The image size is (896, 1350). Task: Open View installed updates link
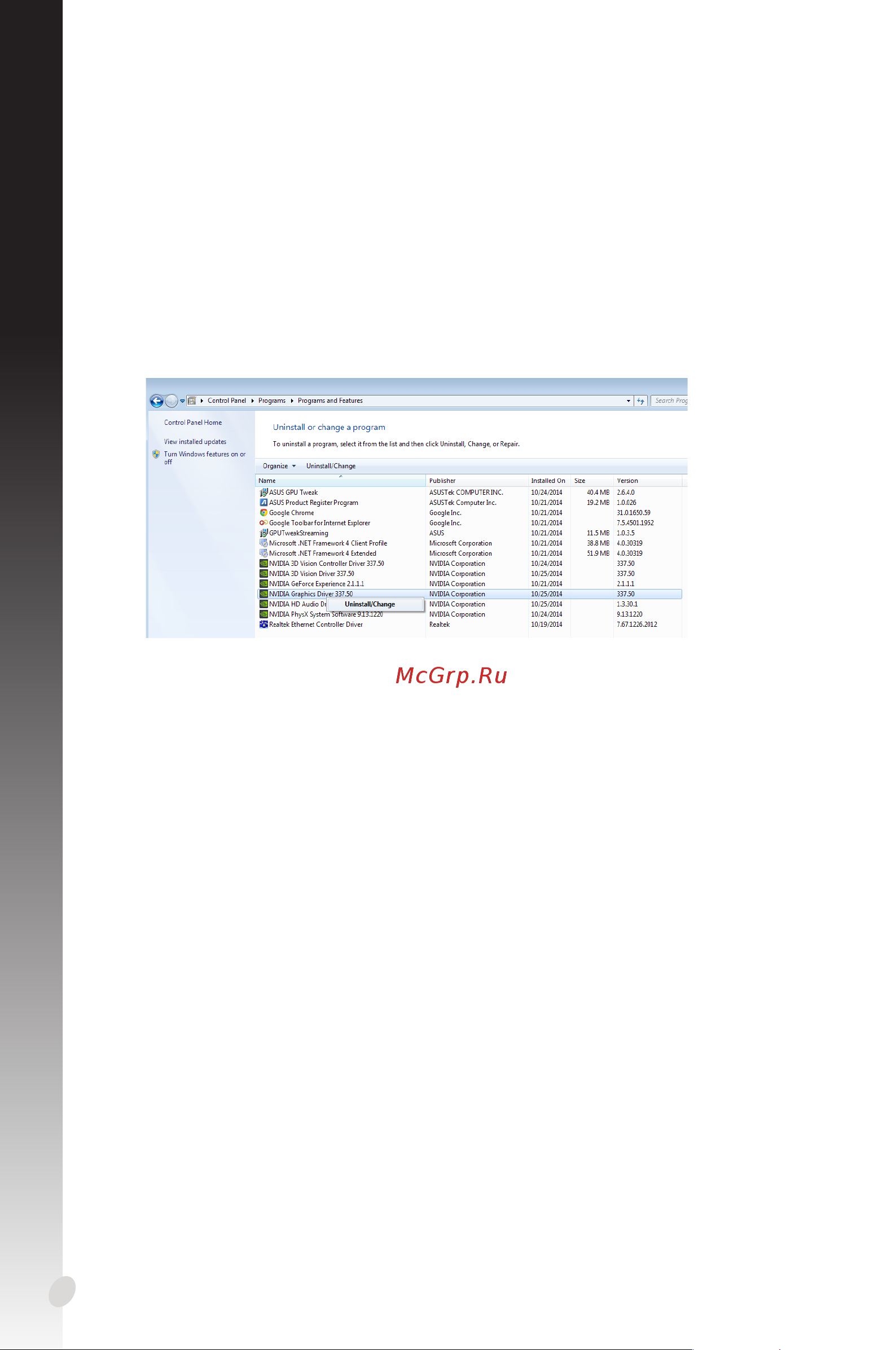(195, 442)
